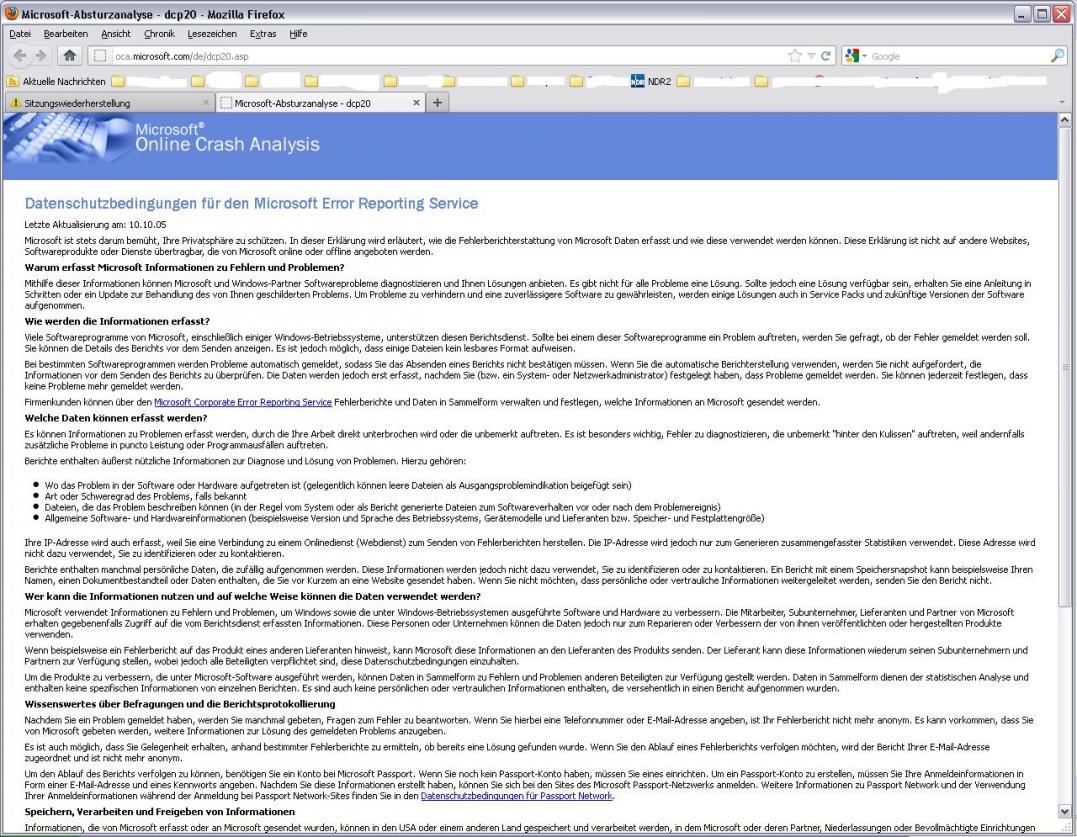Click heading 'Speichern, Verarbeiten und Freigeben von Informationen'

(x=159, y=812)
